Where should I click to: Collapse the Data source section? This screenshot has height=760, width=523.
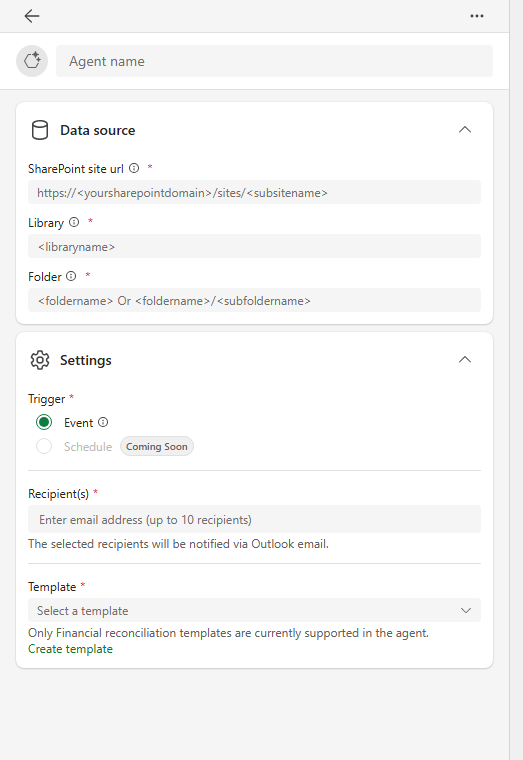coord(464,129)
